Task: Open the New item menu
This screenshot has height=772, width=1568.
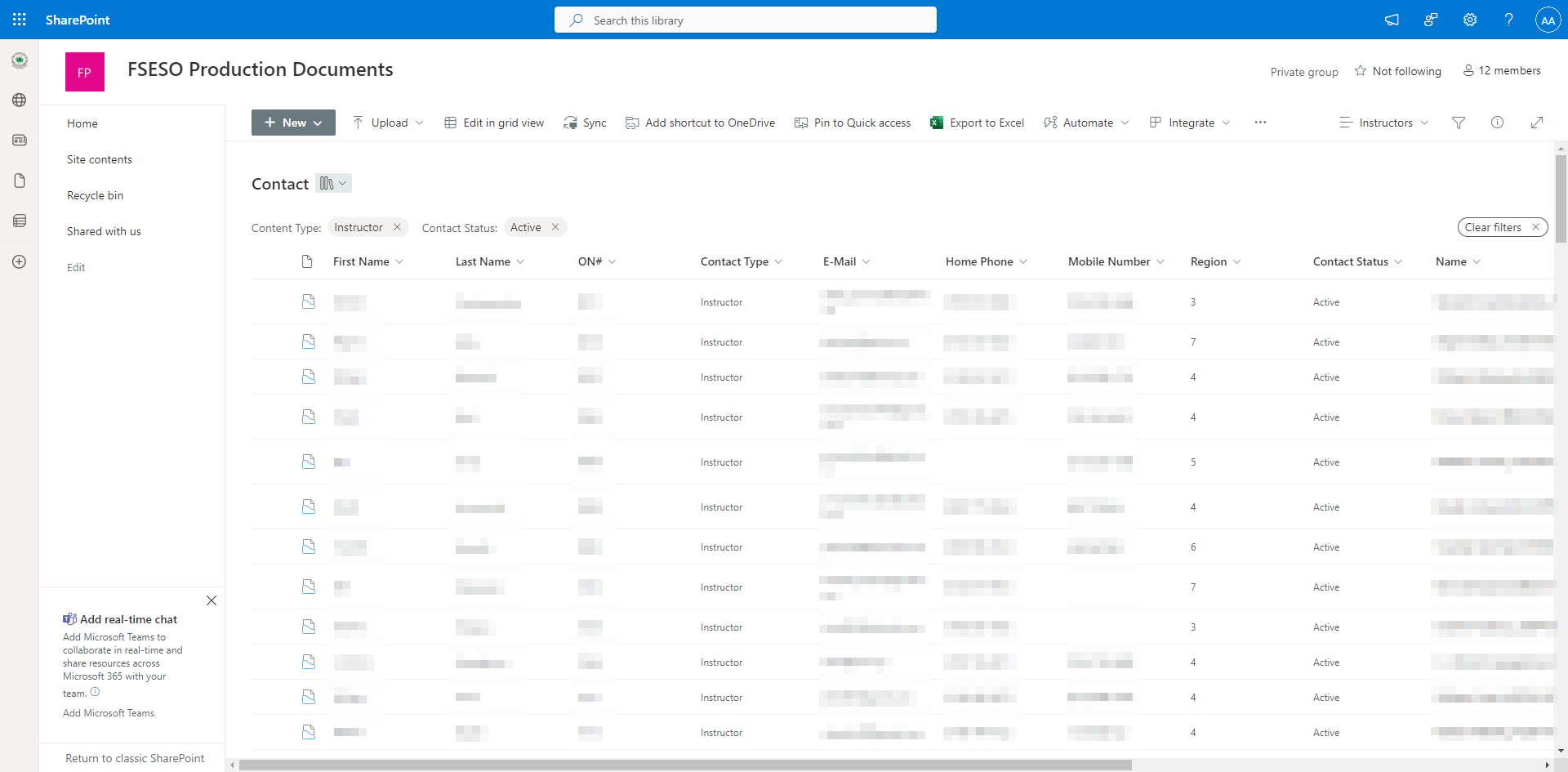Action: pos(292,123)
